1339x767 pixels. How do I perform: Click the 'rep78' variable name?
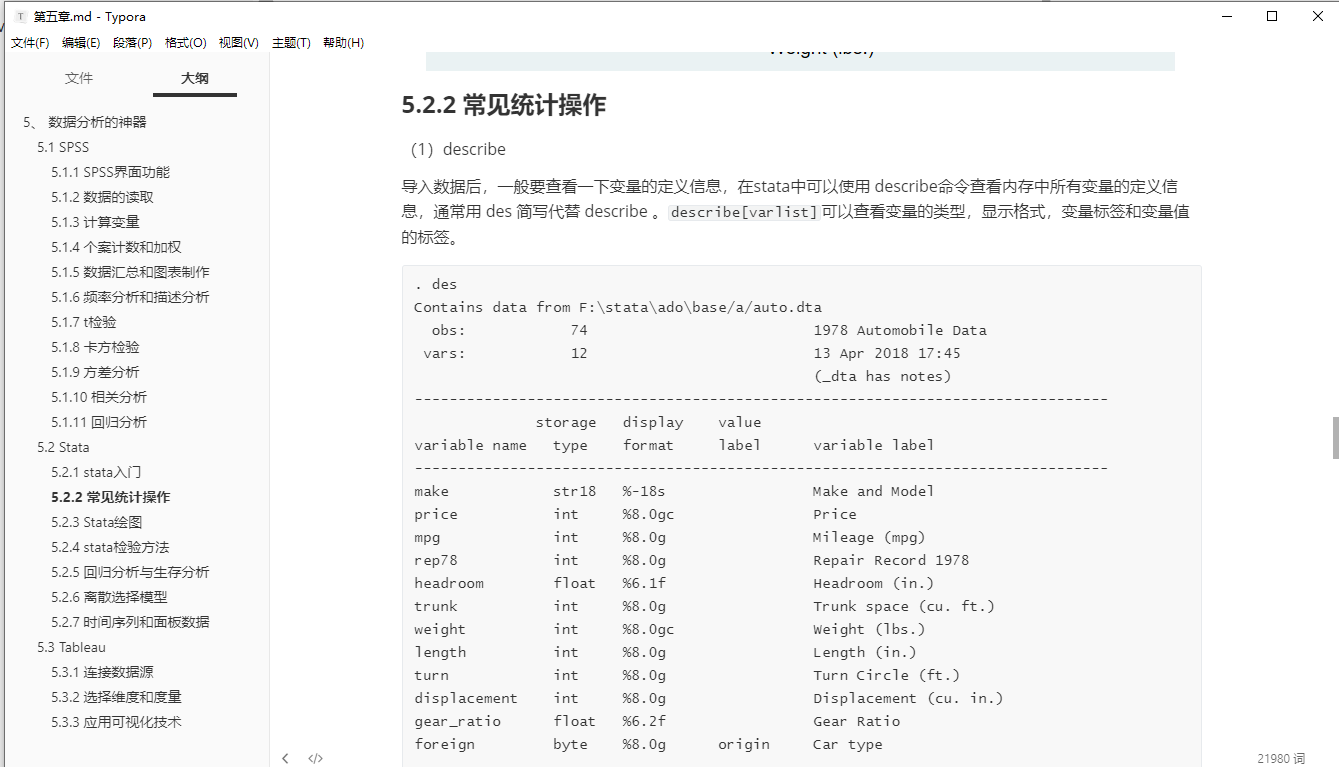point(436,560)
